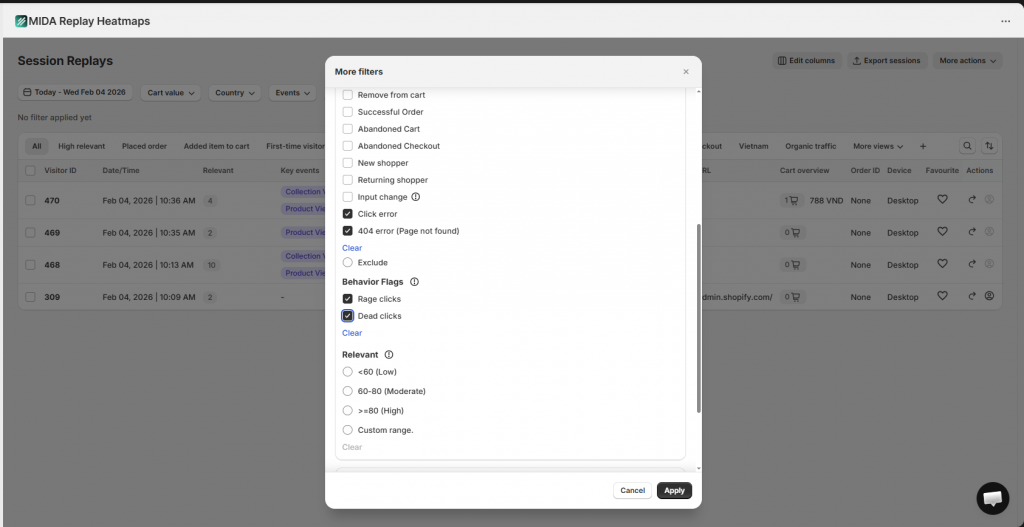Click the three-dot menu in app header

pos(1005,21)
